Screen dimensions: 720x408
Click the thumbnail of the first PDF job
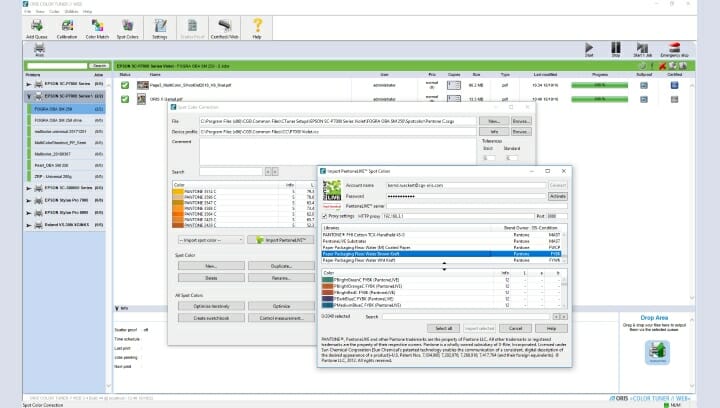[x=142, y=85]
